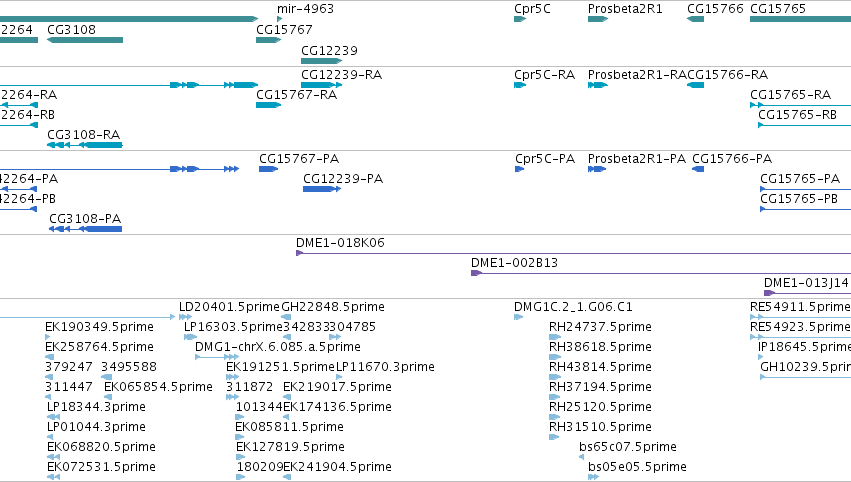This screenshot has width=851, height=482.
Task: Select the mir-4963 gene label
Action: coord(305,9)
